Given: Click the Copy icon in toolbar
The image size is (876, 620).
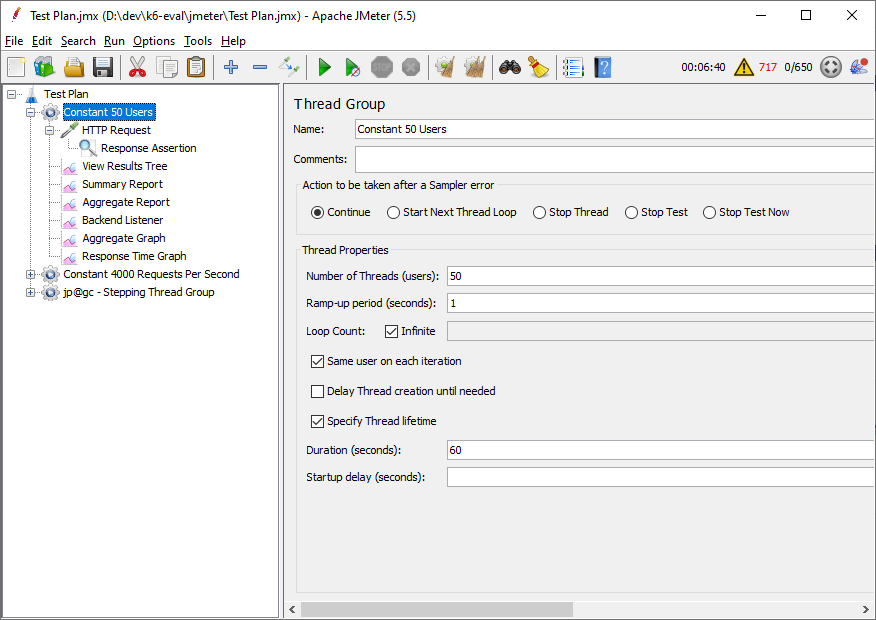Looking at the screenshot, I should click(x=166, y=68).
